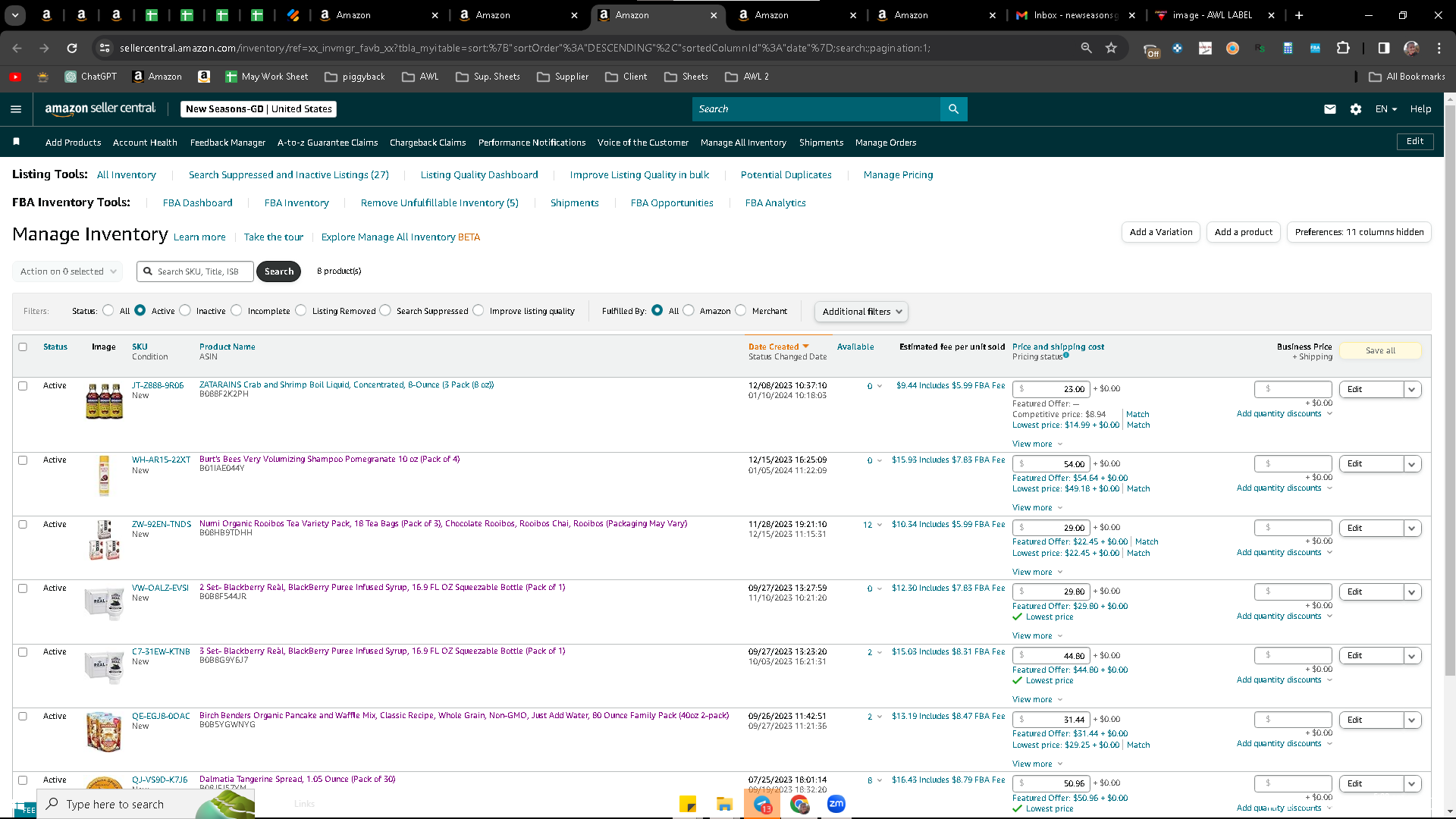Screen dimensions: 1456x819
Task: Open the EN language dropdown
Action: coord(1386,109)
